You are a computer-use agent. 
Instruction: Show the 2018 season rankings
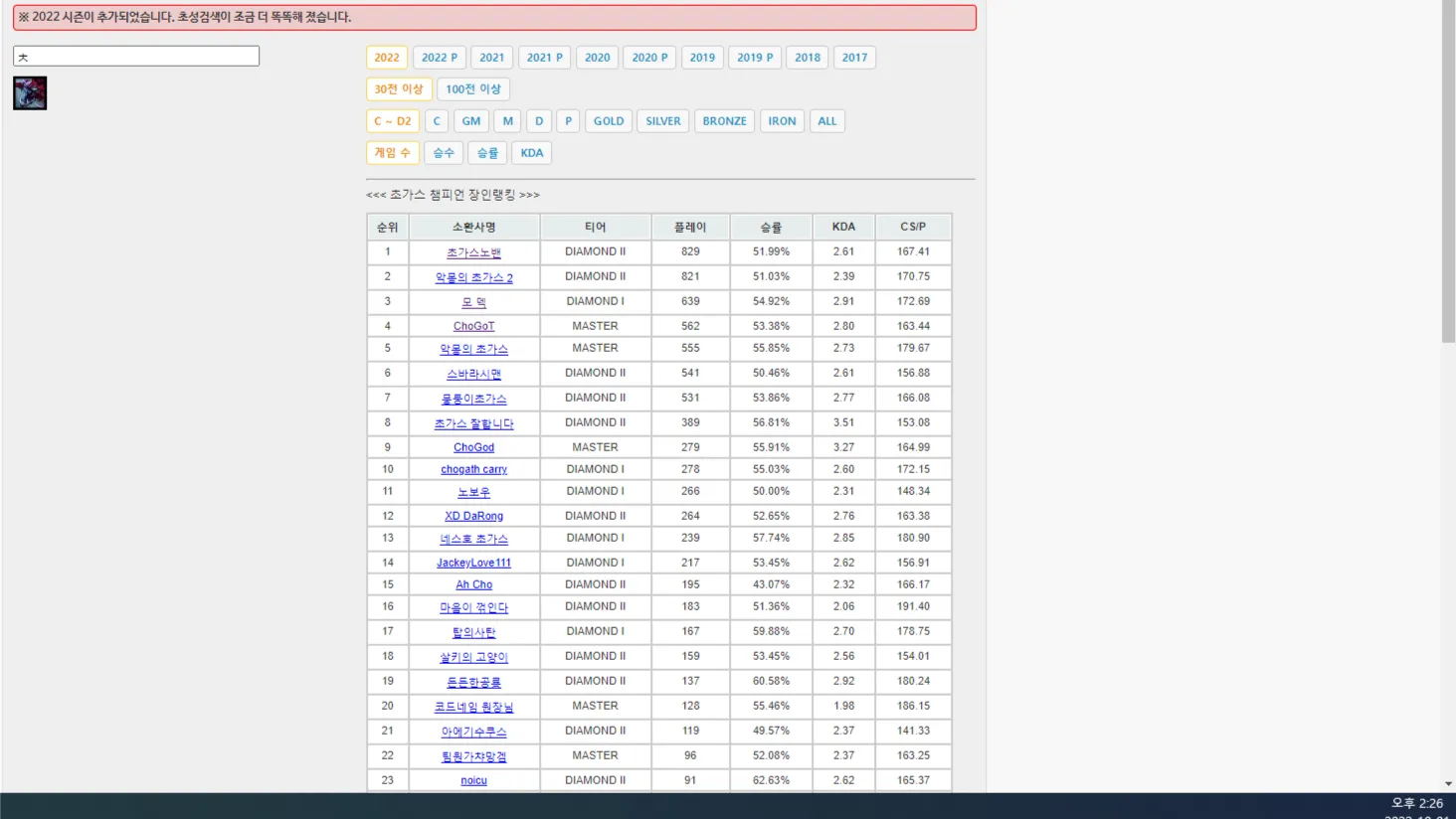click(x=808, y=58)
